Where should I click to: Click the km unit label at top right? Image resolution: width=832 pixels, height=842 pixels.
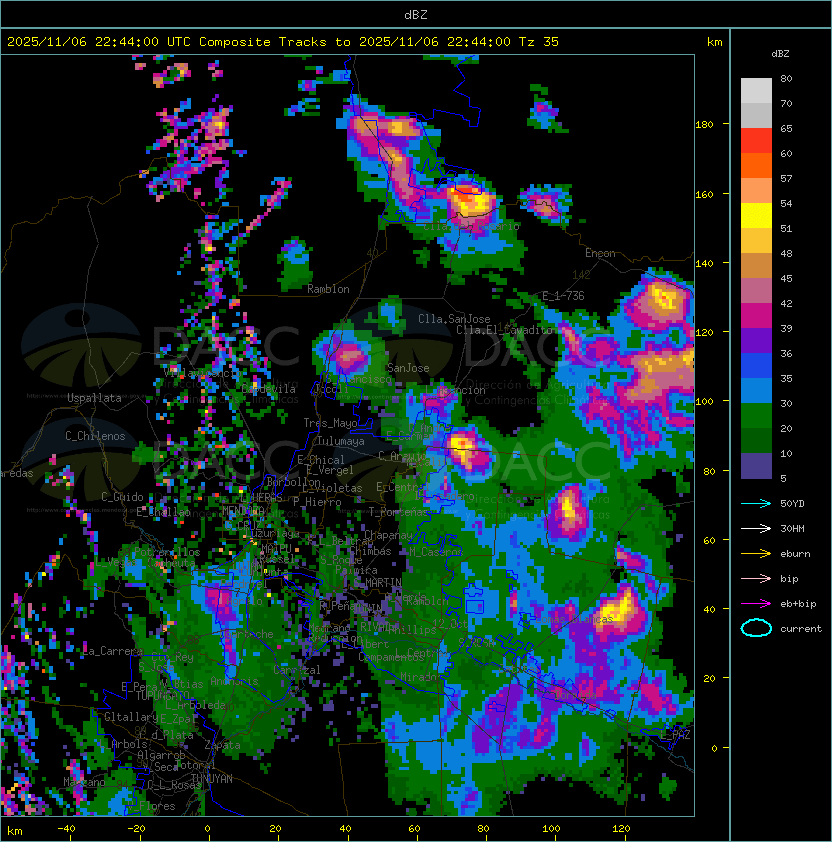click(x=714, y=42)
